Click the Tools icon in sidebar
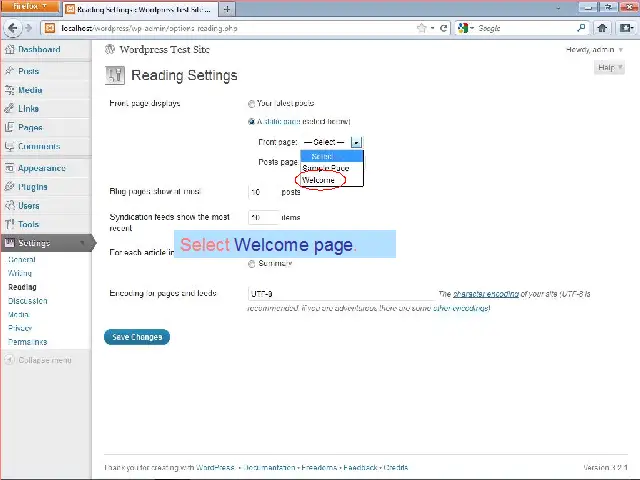Viewport: 640px width, 480px height. 9,224
